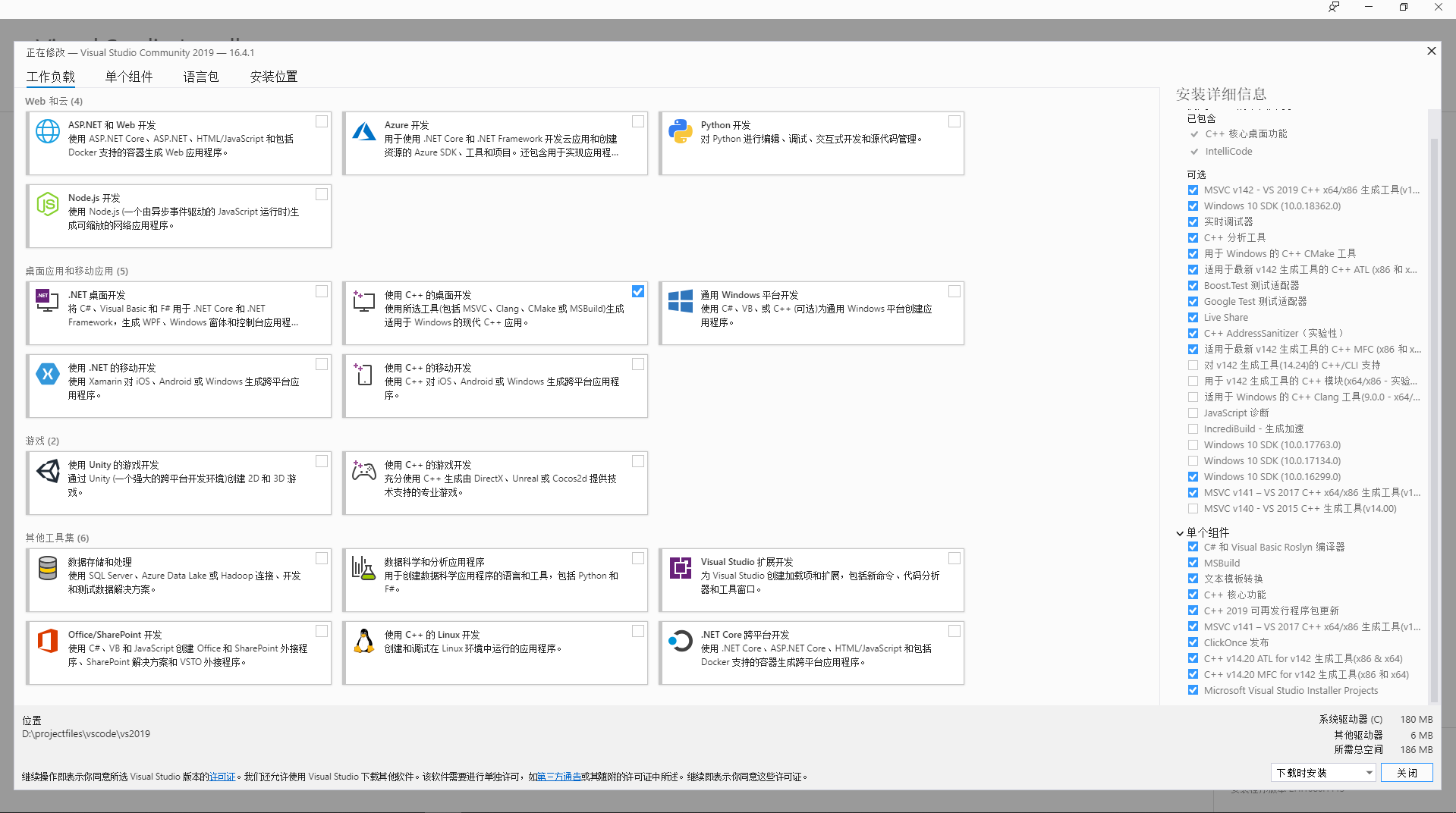This screenshot has height=813, width=1456.
Task: Click the pin icon in the title bar
Action: (1334, 7)
